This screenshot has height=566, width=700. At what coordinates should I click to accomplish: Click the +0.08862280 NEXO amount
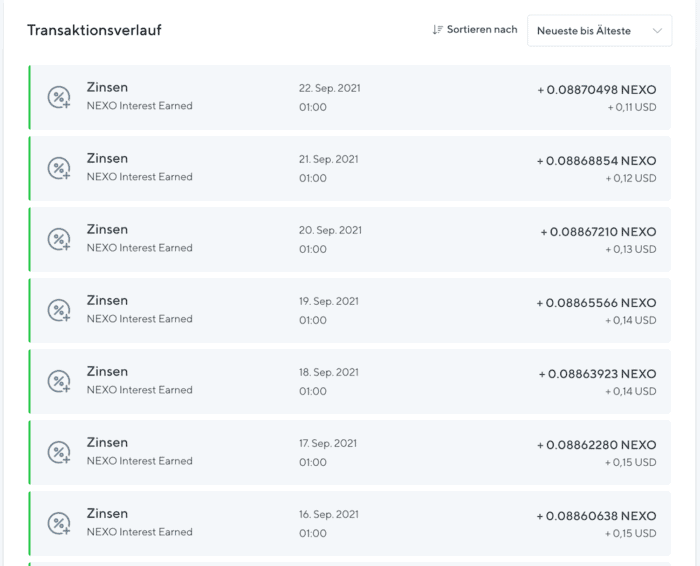pos(596,445)
